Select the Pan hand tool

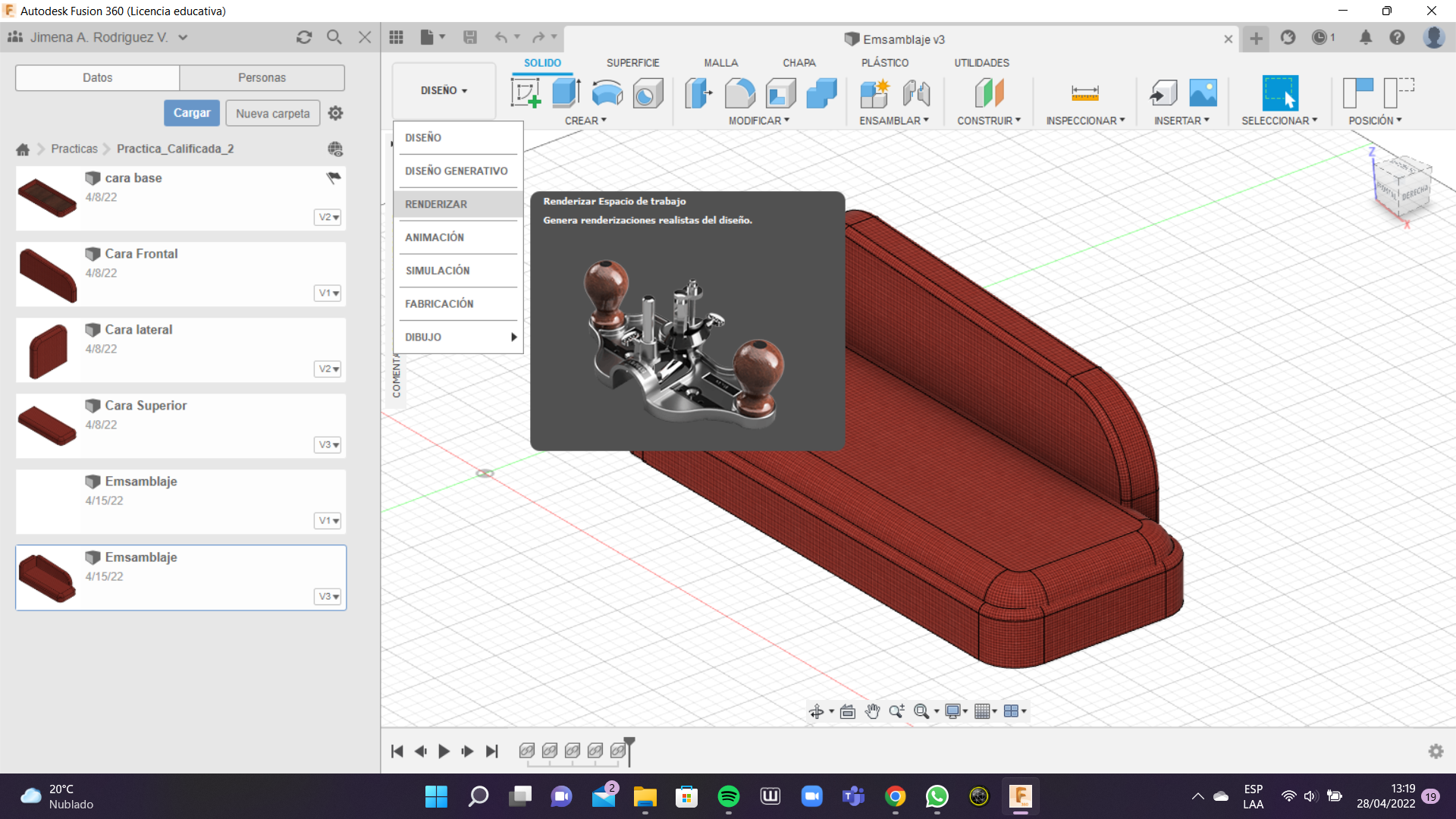[872, 711]
